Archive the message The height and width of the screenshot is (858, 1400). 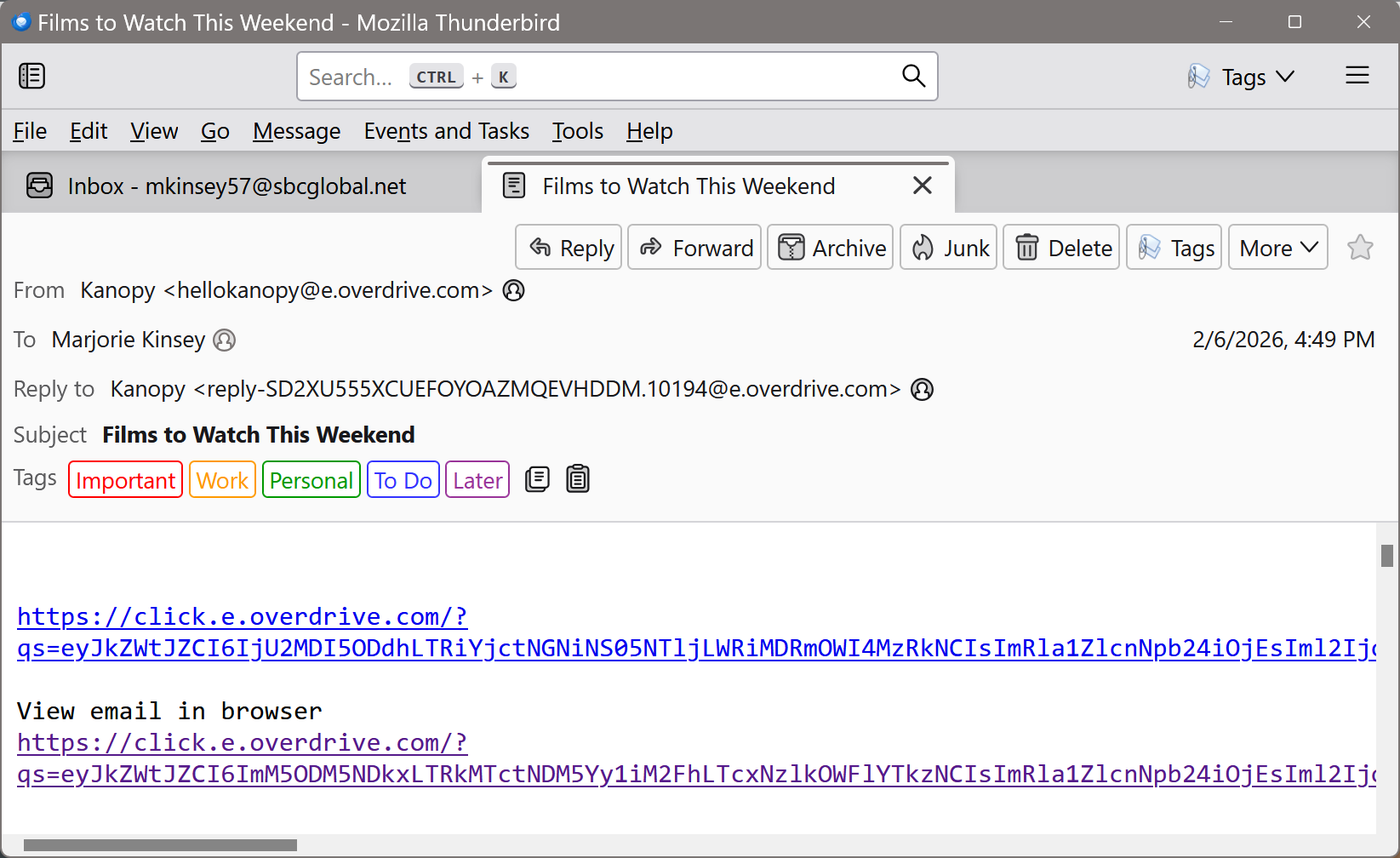tap(831, 248)
